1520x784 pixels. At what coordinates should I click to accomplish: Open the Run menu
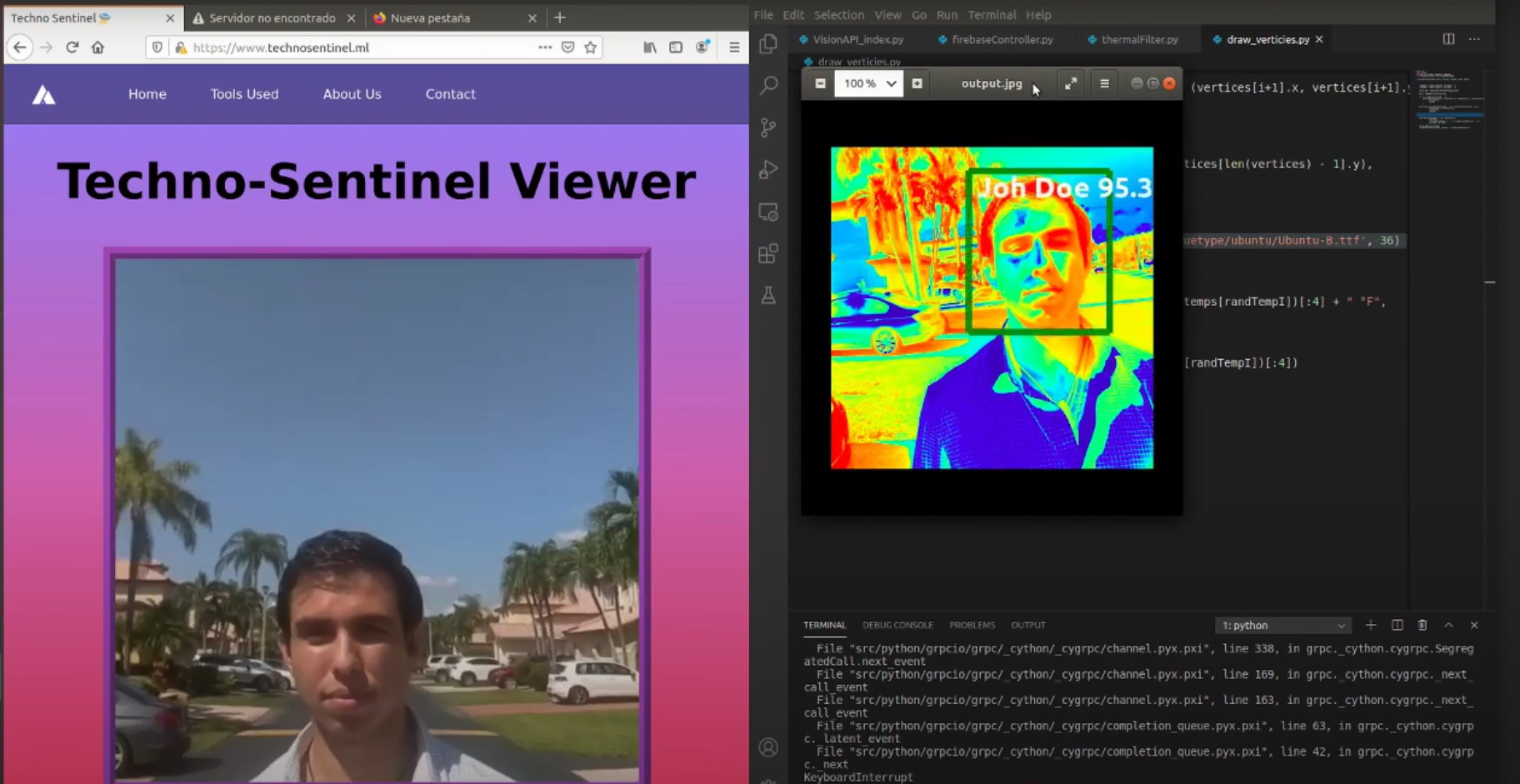pyautogui.click(x=947, y=15)
